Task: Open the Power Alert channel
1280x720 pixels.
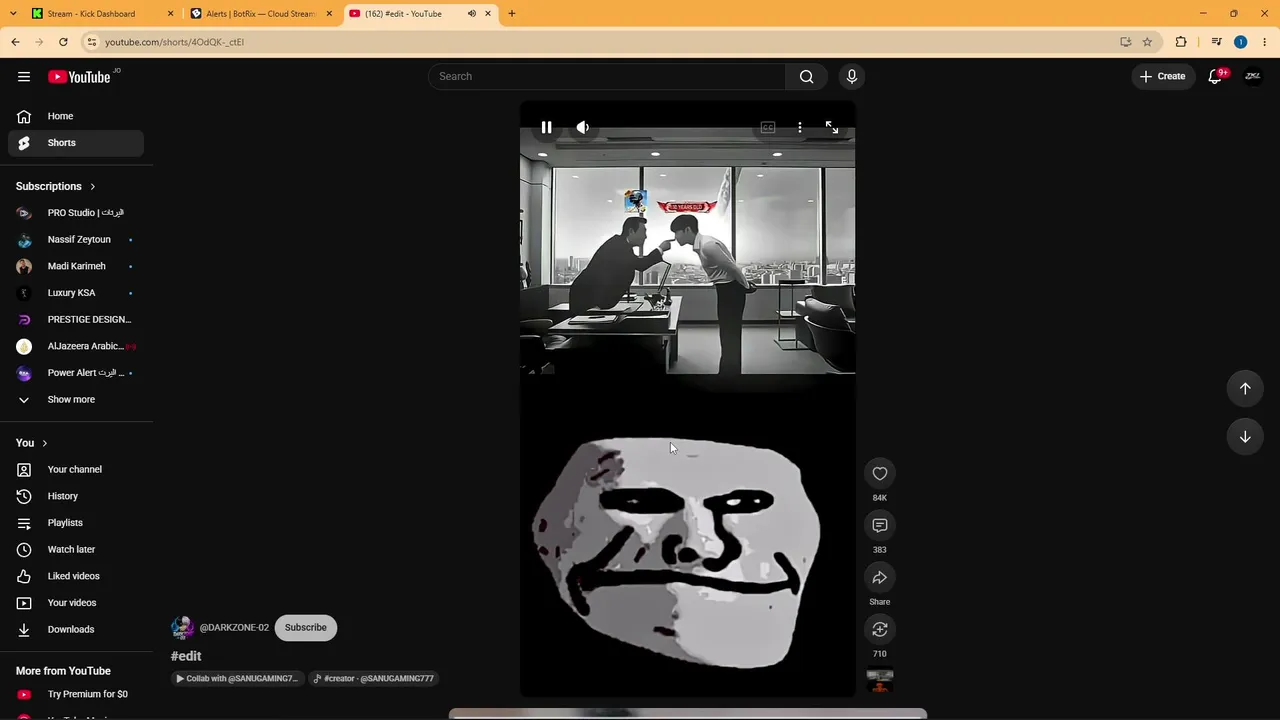Action: [x=76, y=373]
